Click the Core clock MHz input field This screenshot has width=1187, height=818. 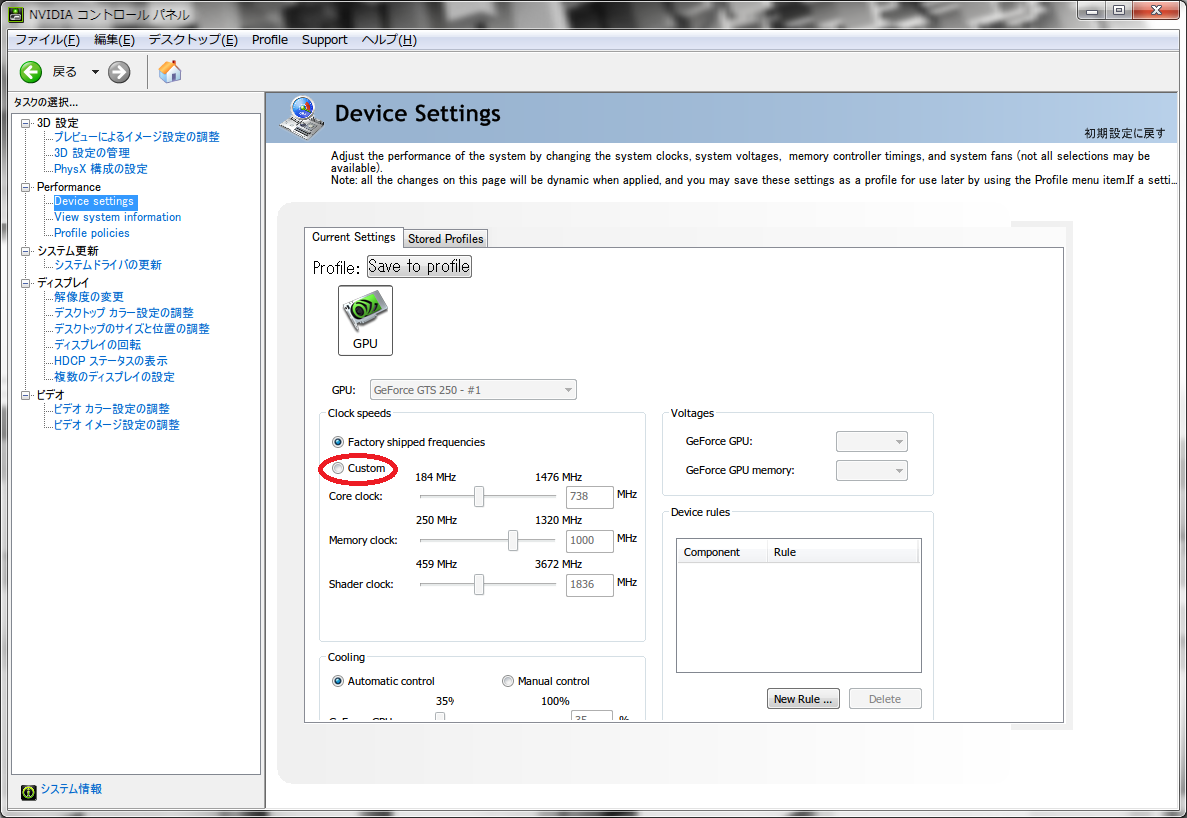coord(590,496)
